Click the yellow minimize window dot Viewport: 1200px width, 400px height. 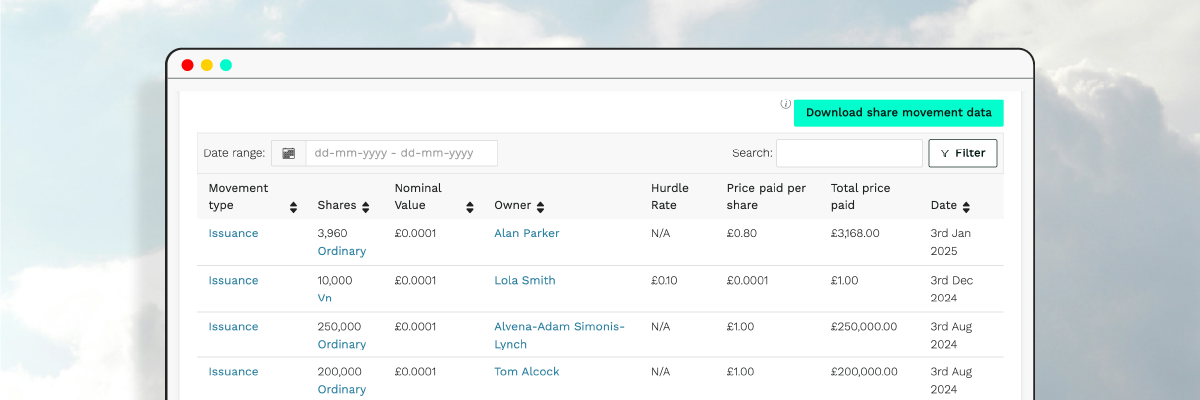[207, 65]
